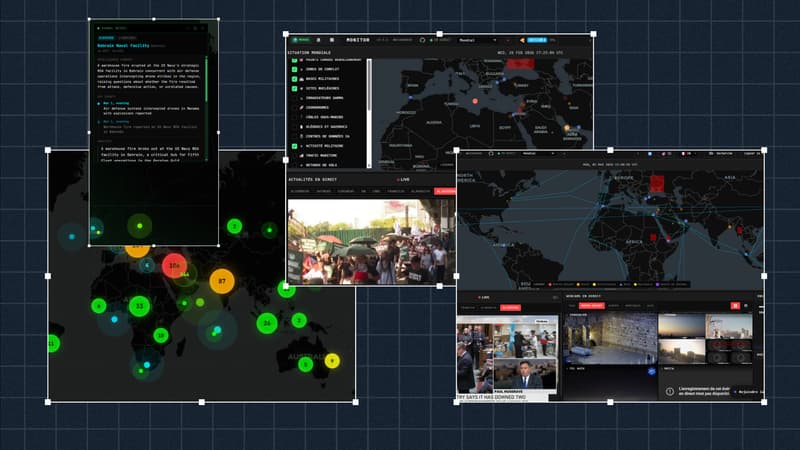Click the ship icon beside Trafic maritime
This screenshot has height=450, width=800.
(302, 156)
